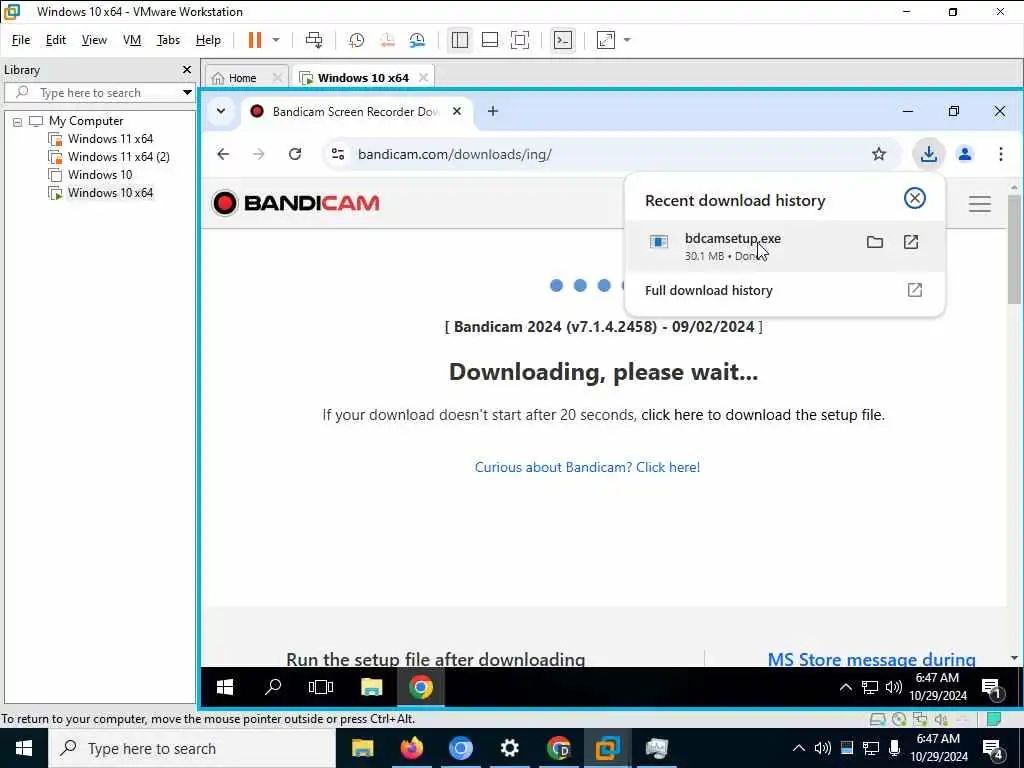
Task: Open 'Curious about Bandicam? Click here!' link
Action: (587, 468)
